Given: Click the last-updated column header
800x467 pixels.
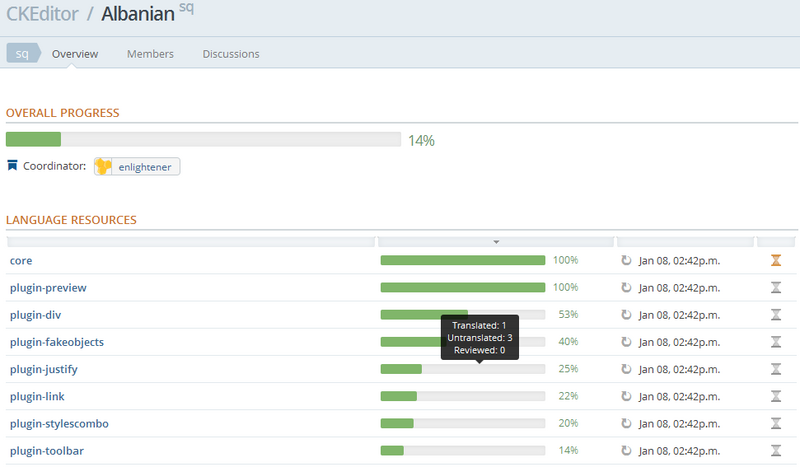Looking at the screenshot, I should point(685,242).
